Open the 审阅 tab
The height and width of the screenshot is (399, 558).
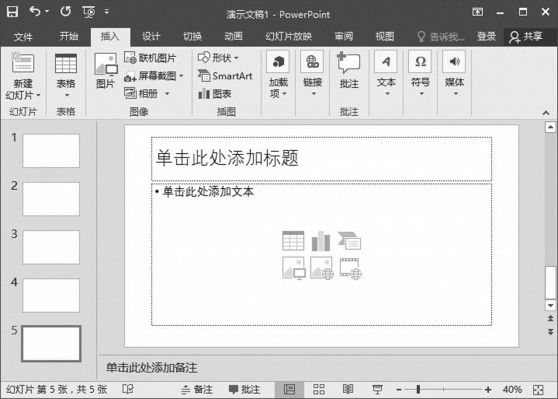coord(344,36)
